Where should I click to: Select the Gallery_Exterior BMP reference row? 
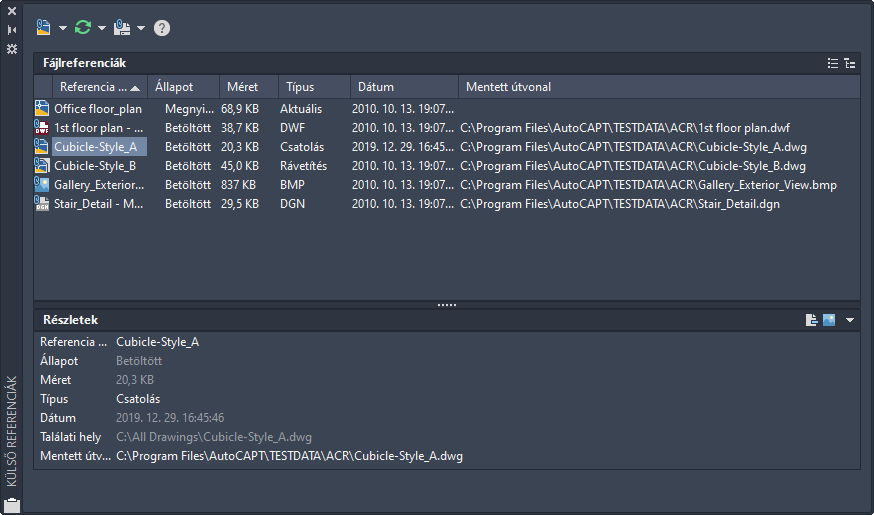[x=95, y=185]
